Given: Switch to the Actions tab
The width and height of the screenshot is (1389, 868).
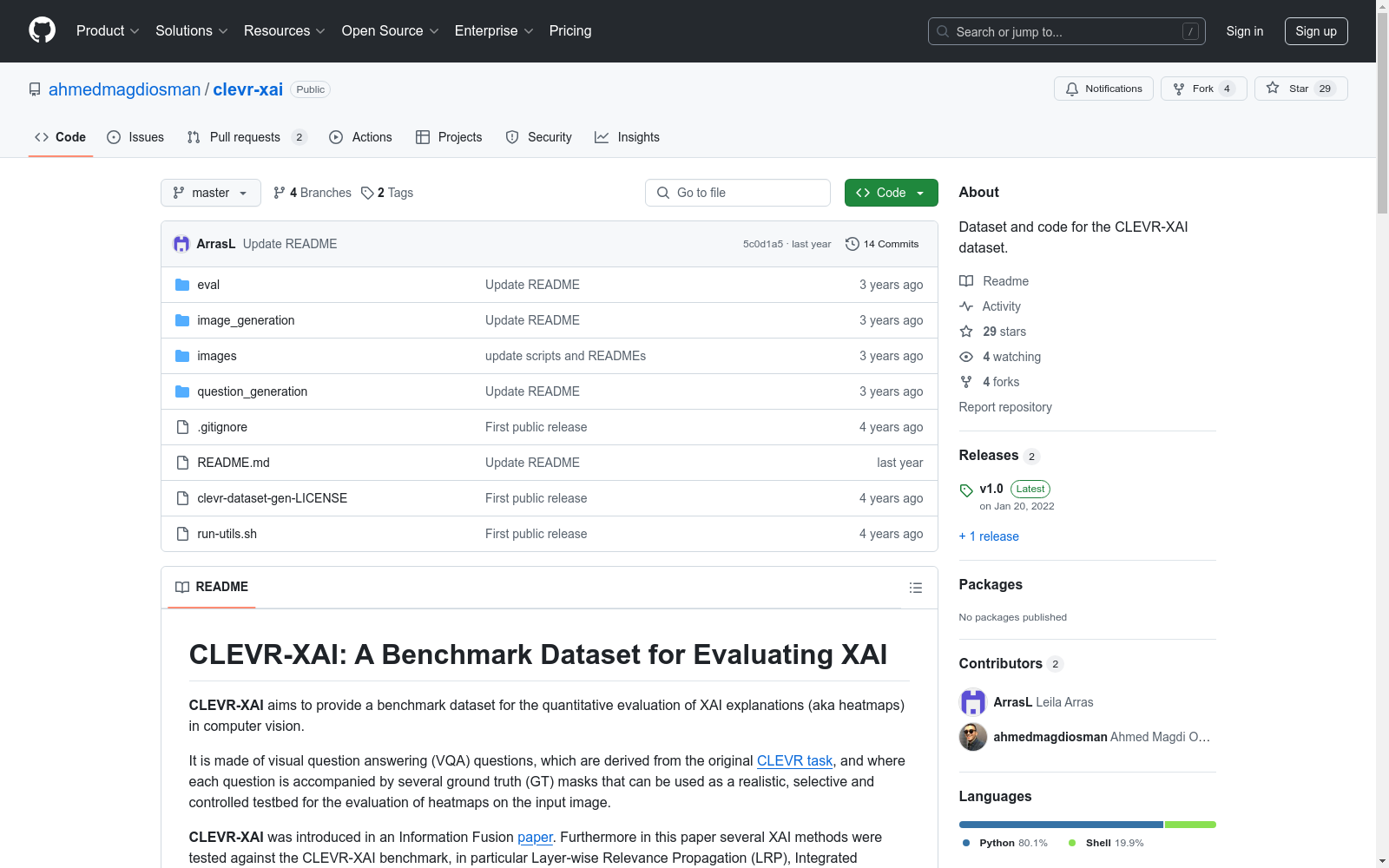Looking at the screenshot, I should coord(361,137).
